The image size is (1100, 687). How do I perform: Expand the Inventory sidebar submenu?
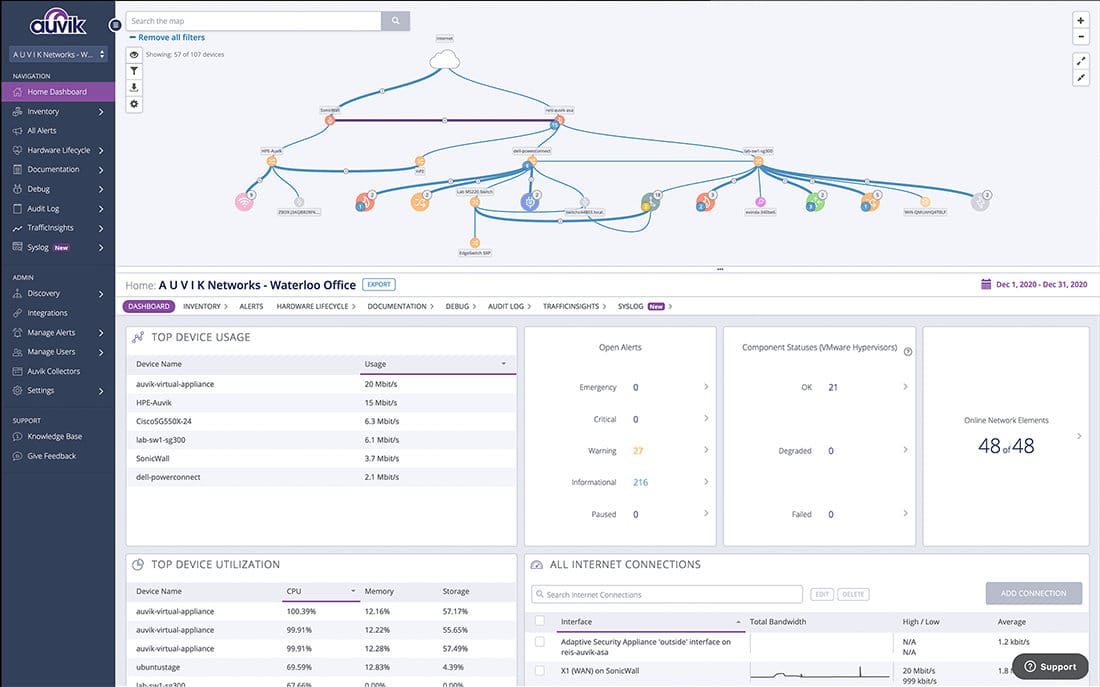[x=101, y=112]
